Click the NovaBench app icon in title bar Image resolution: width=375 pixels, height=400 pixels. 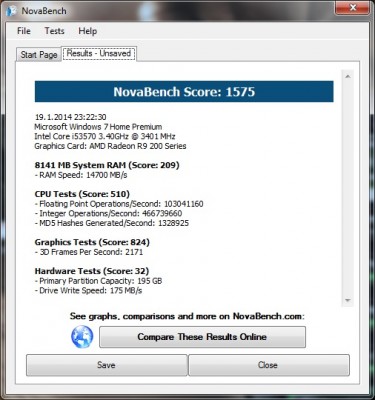click(11, 11)
